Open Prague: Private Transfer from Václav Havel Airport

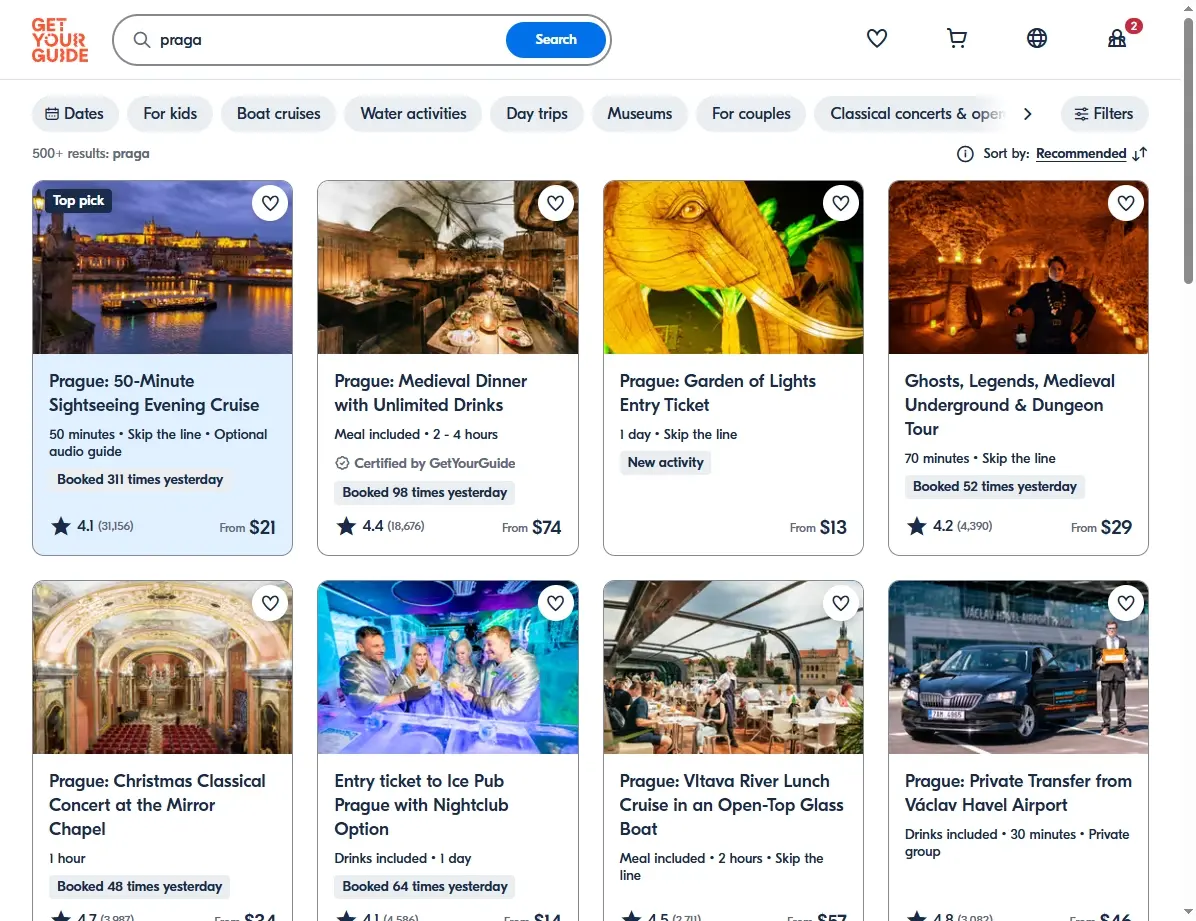click(x=1018, y=793)
